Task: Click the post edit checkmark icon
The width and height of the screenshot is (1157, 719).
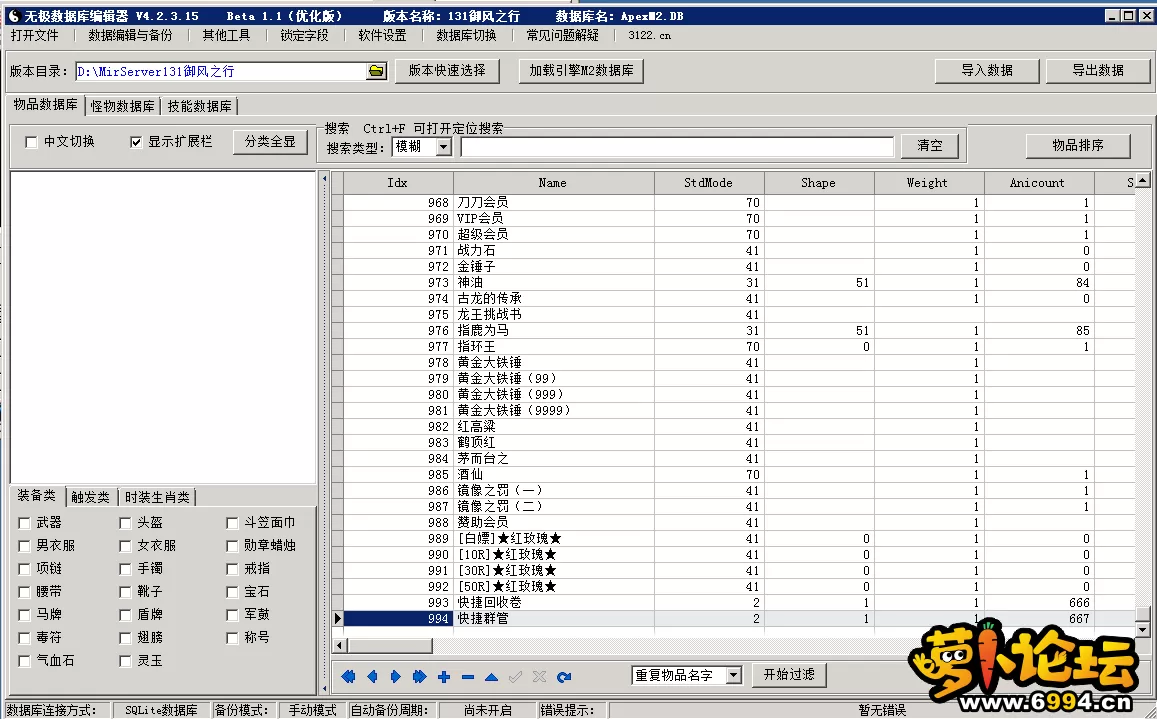Action: point(516,676)
